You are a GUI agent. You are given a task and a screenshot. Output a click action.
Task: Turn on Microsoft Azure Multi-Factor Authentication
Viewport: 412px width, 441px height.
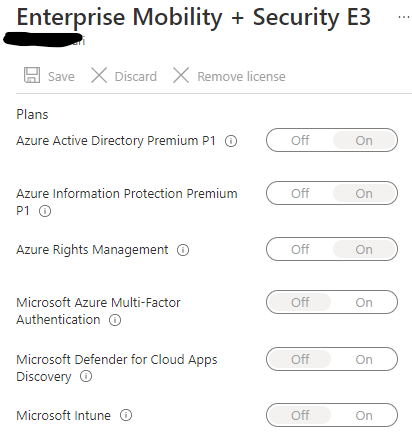364,302
